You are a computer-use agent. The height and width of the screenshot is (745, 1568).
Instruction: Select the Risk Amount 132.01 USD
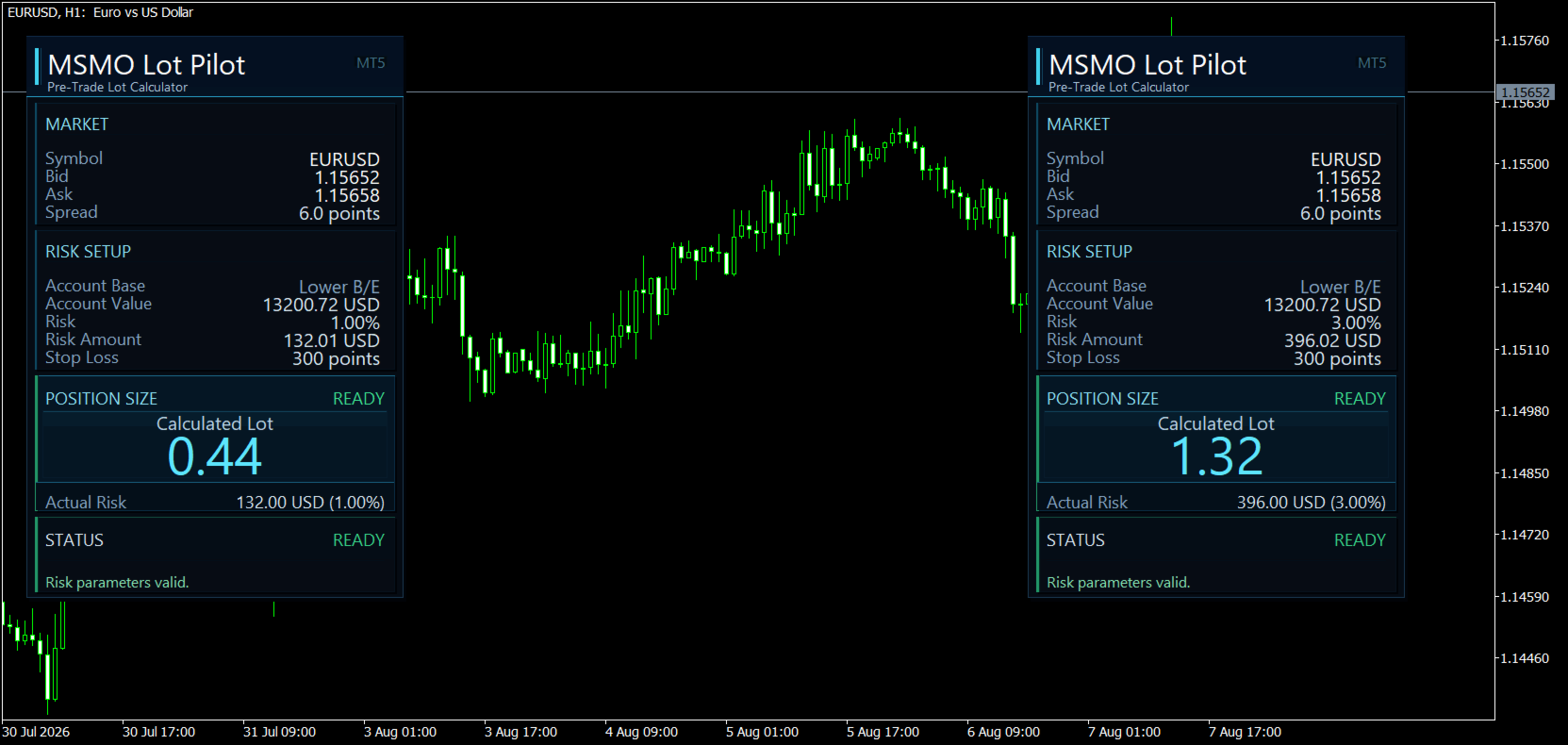[332, 340]
